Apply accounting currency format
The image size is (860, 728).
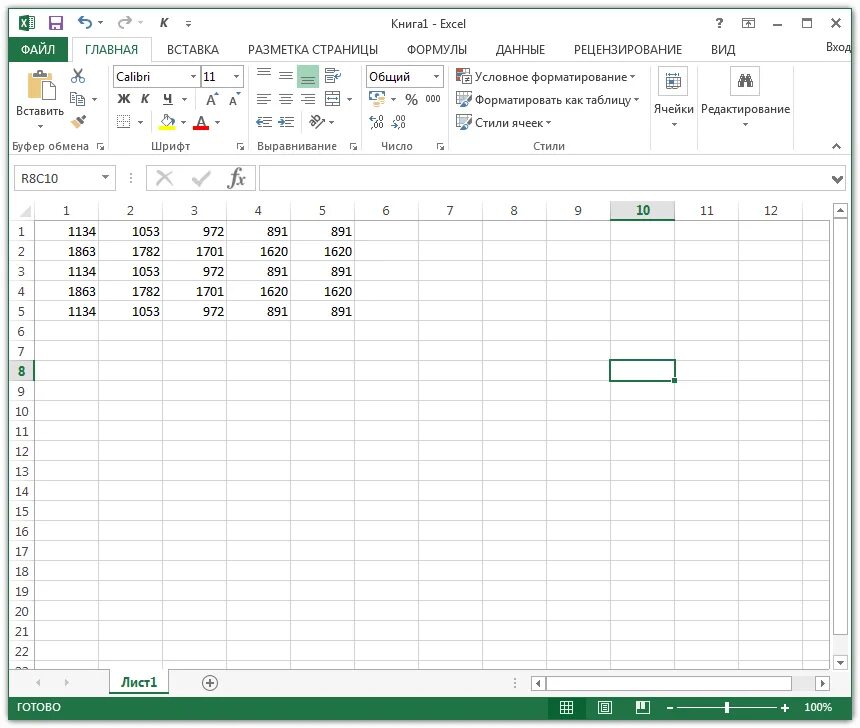tap(377, 99)
